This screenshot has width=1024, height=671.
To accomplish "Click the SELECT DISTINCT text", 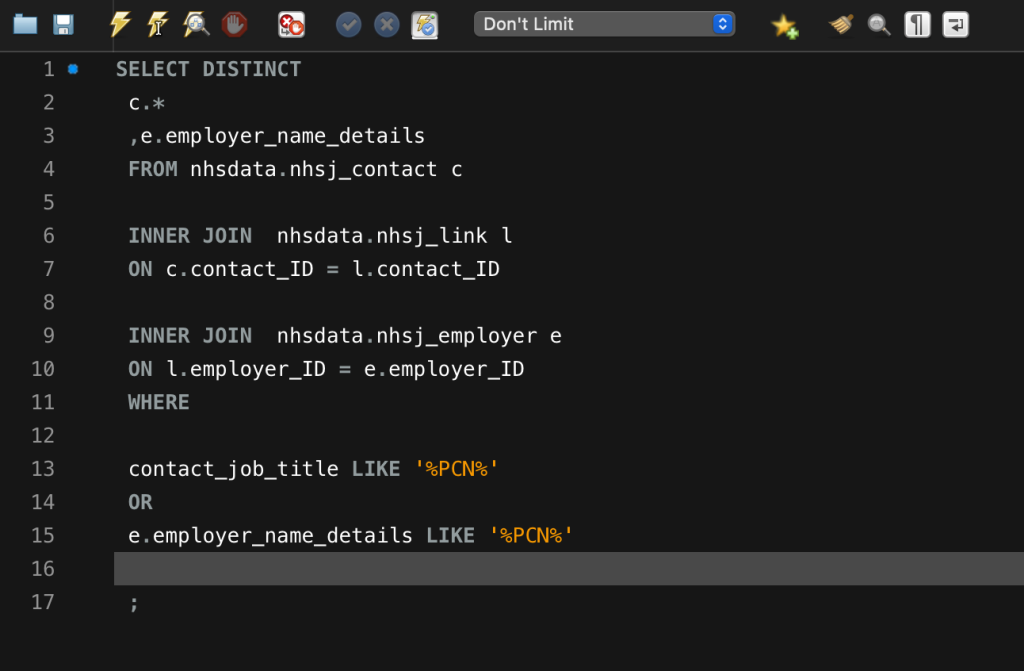I will (x=208, y=69).
